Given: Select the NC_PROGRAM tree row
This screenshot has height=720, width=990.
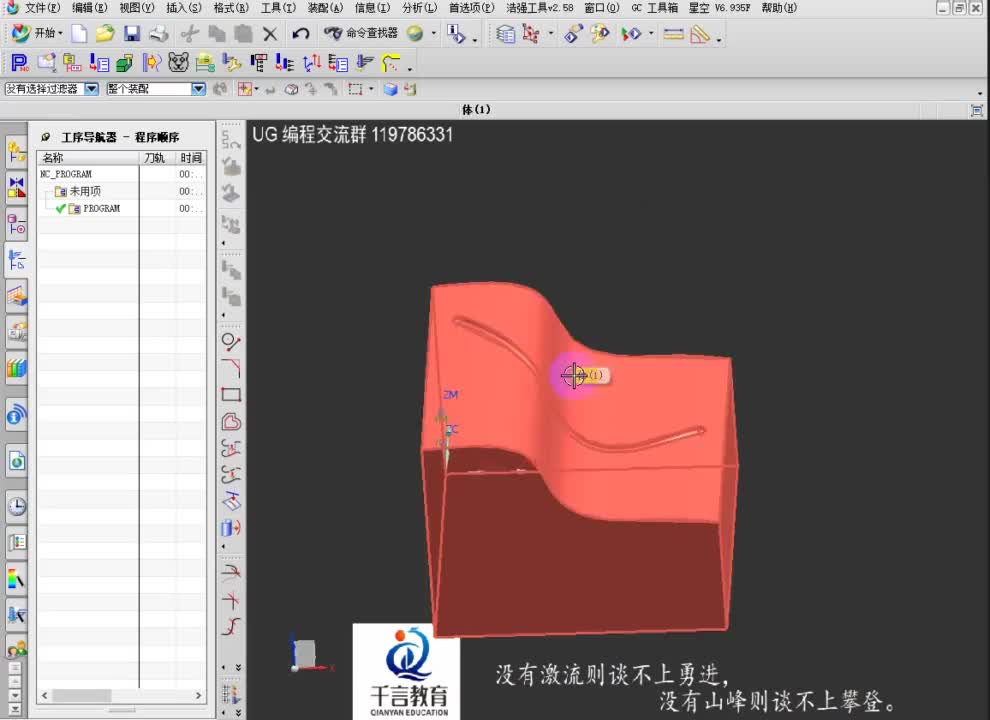Looking at the screenshot, I should [x=121, y=174].
